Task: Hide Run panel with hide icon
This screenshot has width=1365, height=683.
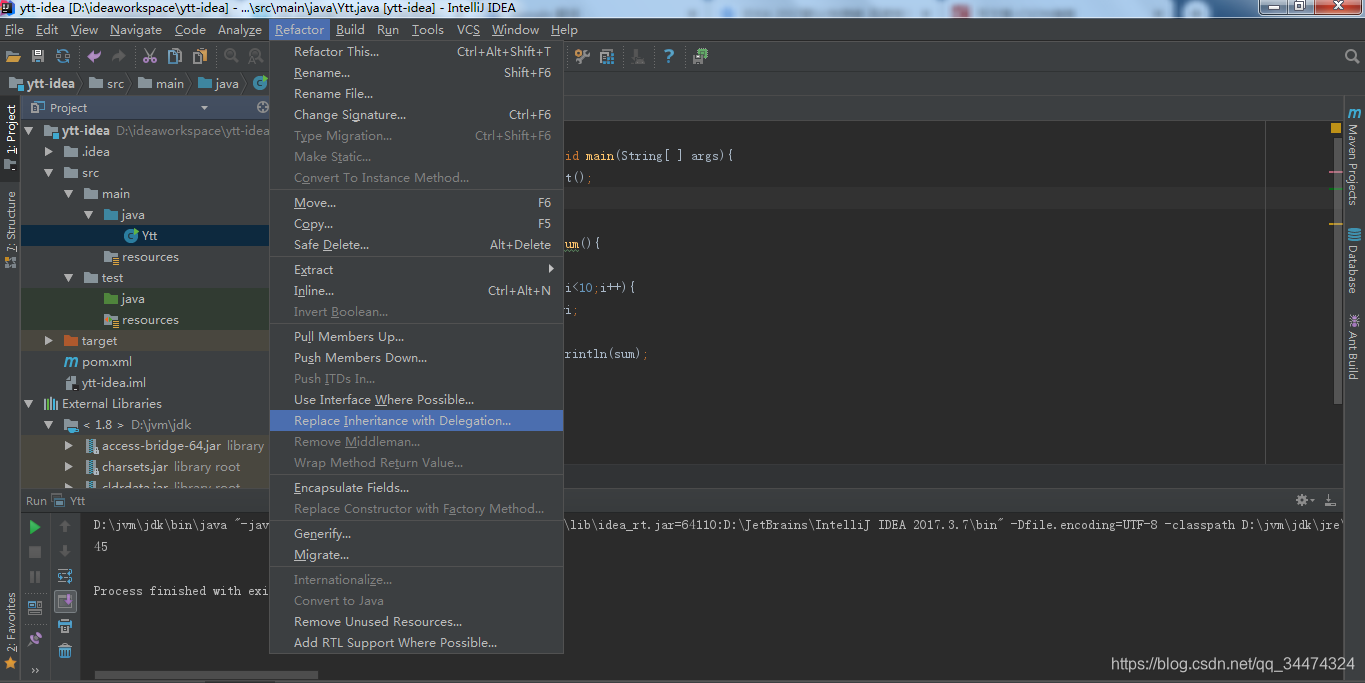Action: click(1330, 500)
